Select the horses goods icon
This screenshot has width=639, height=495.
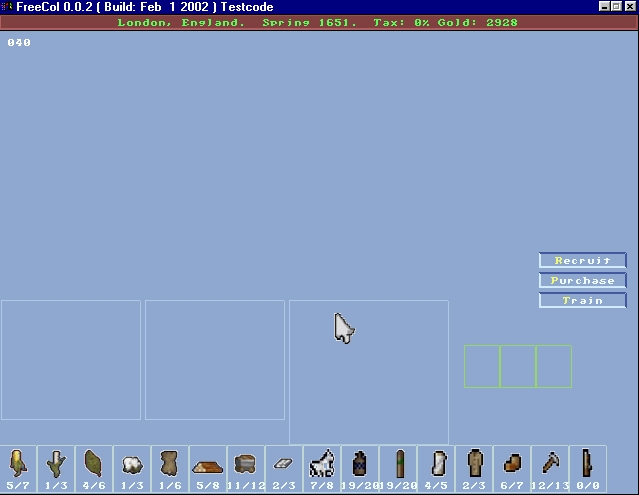pyautogui.click(x=322, y=463)
